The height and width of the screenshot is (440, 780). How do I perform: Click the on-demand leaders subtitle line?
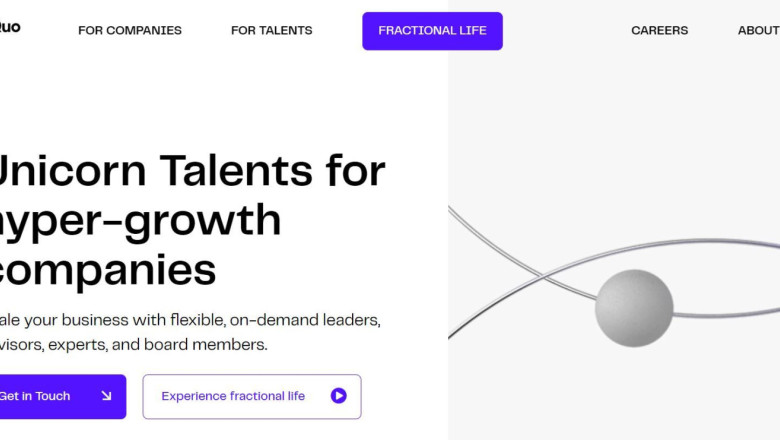point(190,320)
